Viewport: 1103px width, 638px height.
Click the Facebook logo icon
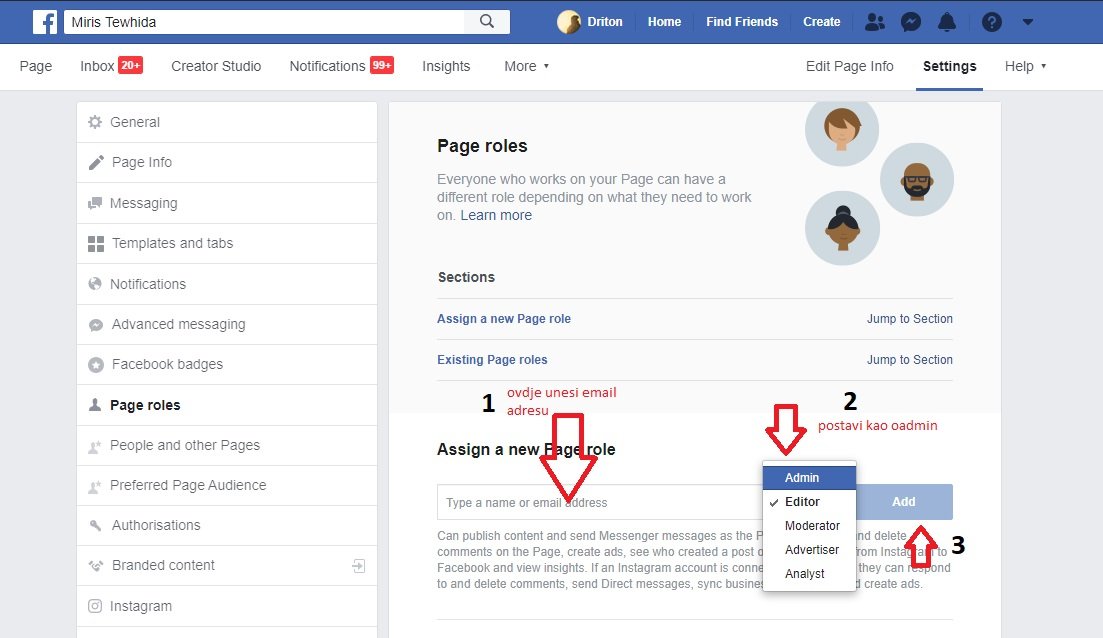click(x=45, y=22)
